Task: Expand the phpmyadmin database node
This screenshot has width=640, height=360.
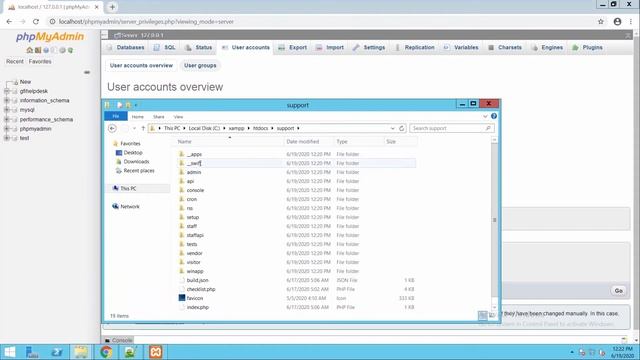Action: click(x=7, y=129)
